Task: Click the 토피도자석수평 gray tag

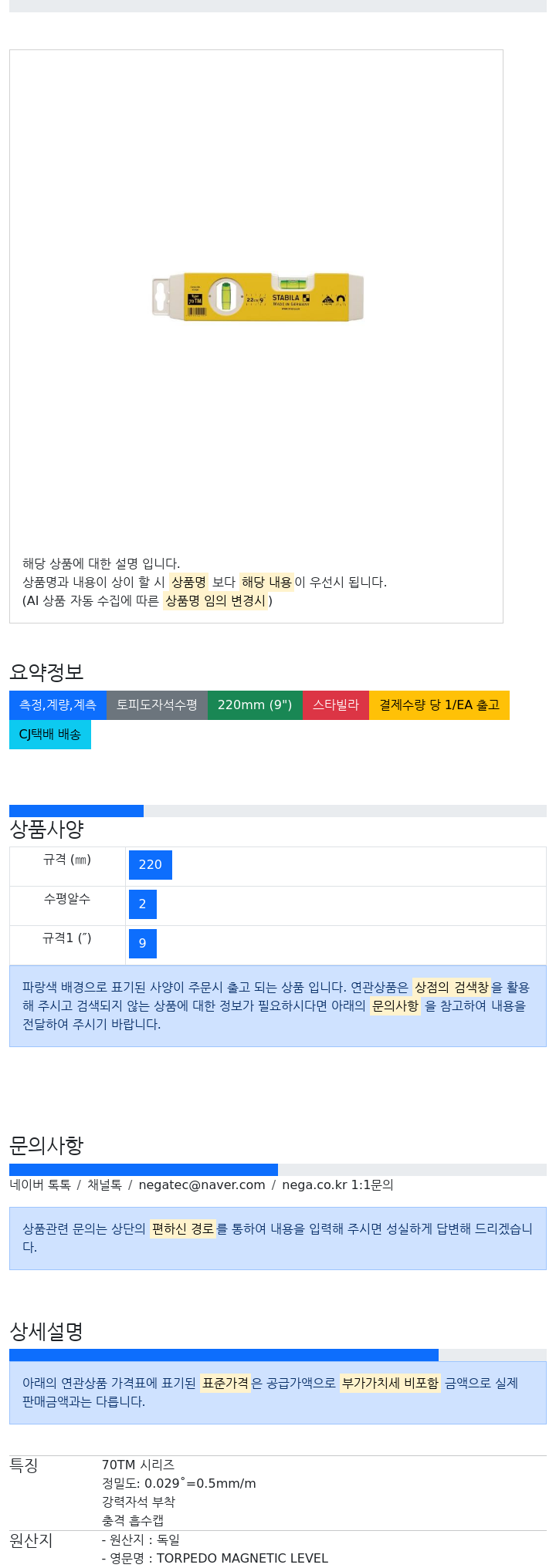Action: click(157, 705)
